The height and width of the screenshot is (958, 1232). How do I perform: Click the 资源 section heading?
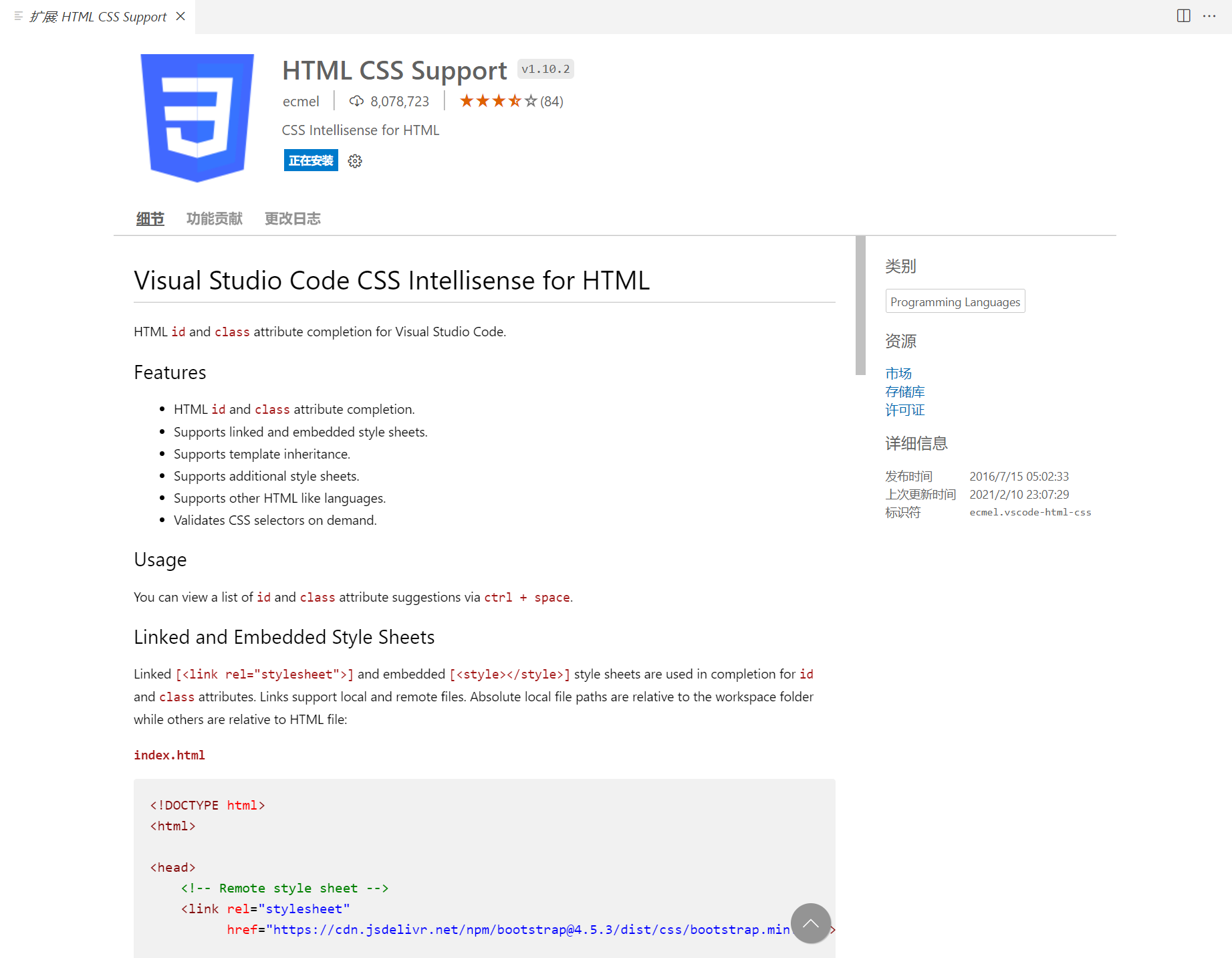[x=900, y=341]
